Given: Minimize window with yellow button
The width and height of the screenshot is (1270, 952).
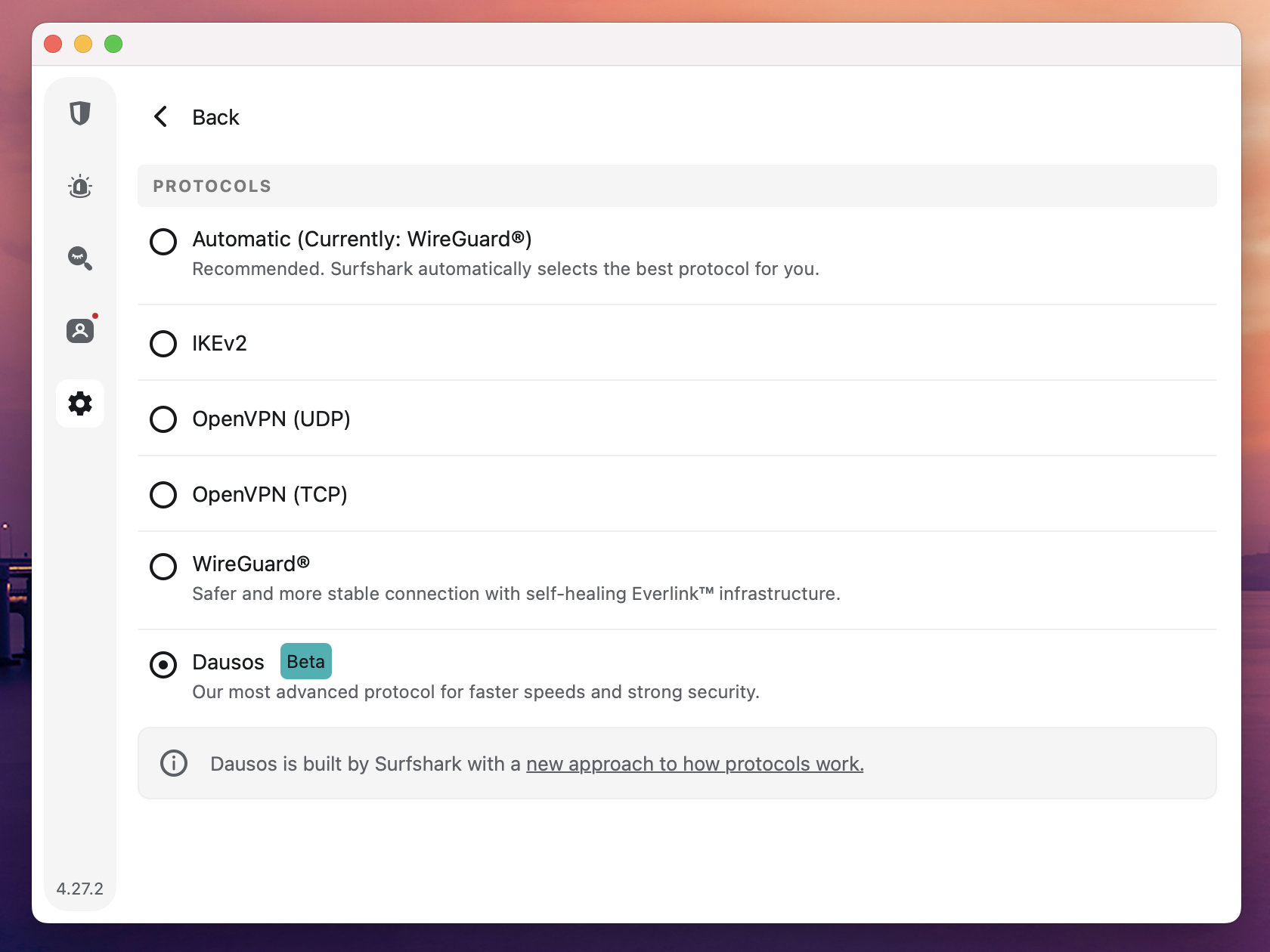Looking at the screenshot, I should coord(83,44).
